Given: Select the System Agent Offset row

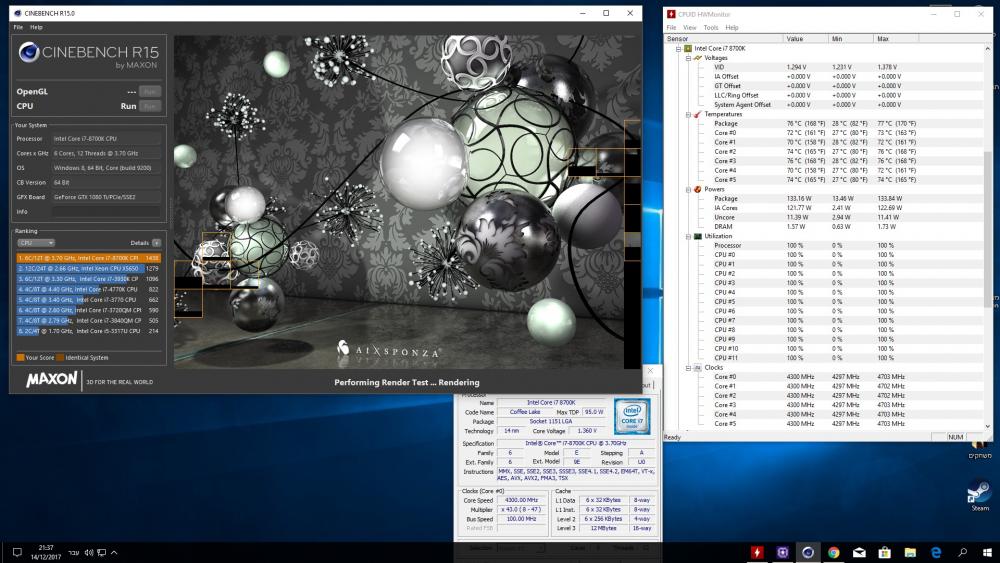Looking at the screenshot, I should [x=823, y=105].
